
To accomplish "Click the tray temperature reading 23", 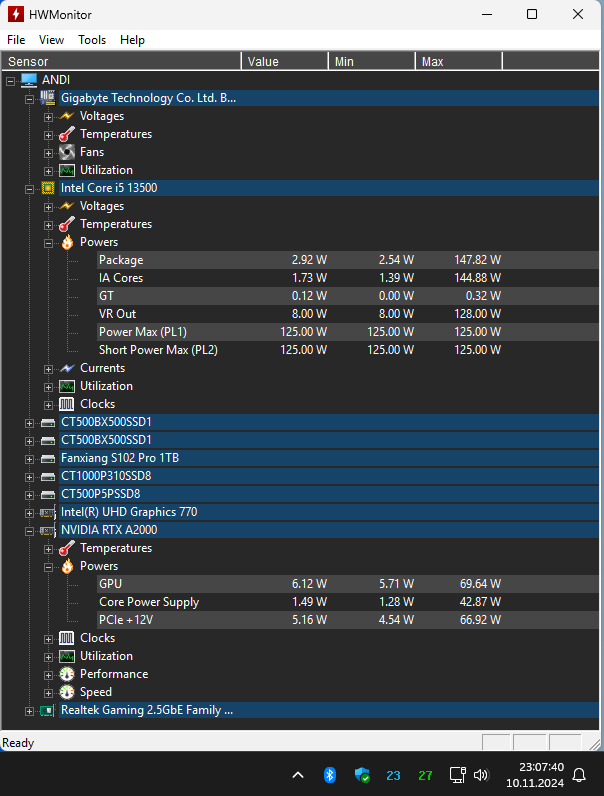I will [x=393, y=775].
